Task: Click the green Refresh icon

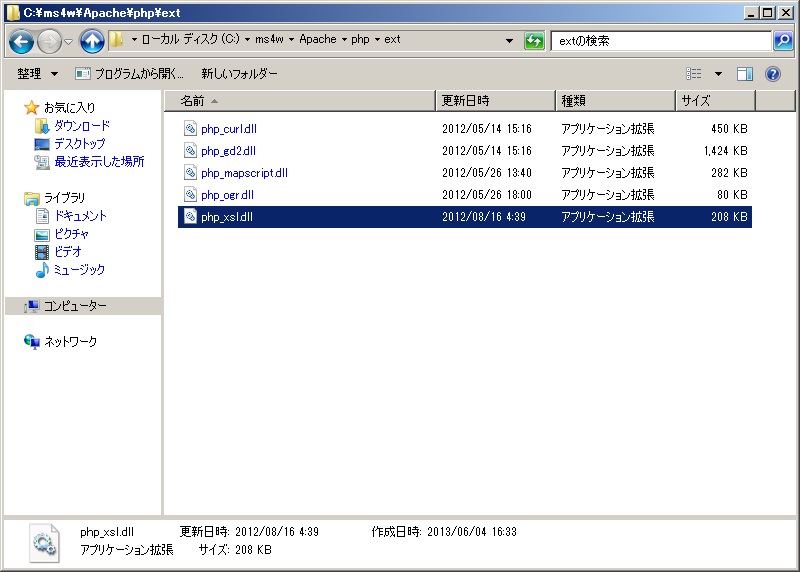Action: click(535, 41)
